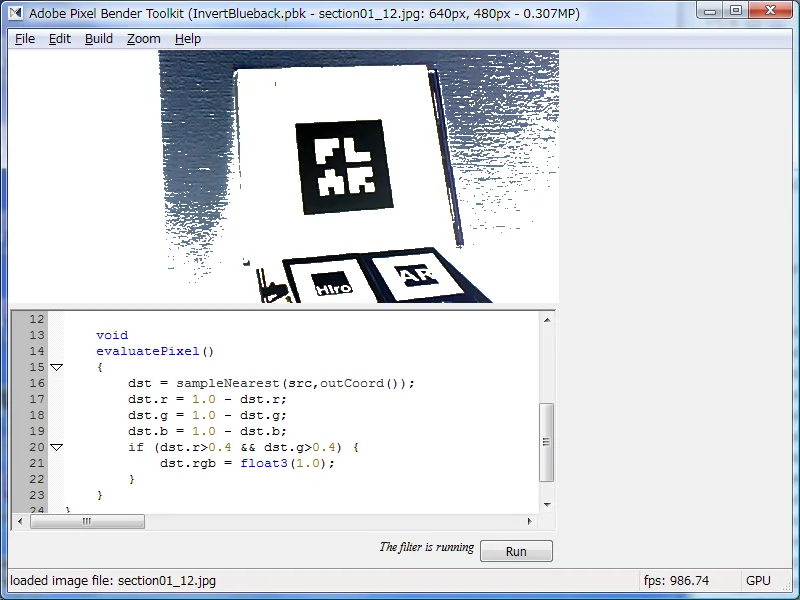Click the horizontal scroll-left arrow
800x600 pixels.
(x=20, y=521)
